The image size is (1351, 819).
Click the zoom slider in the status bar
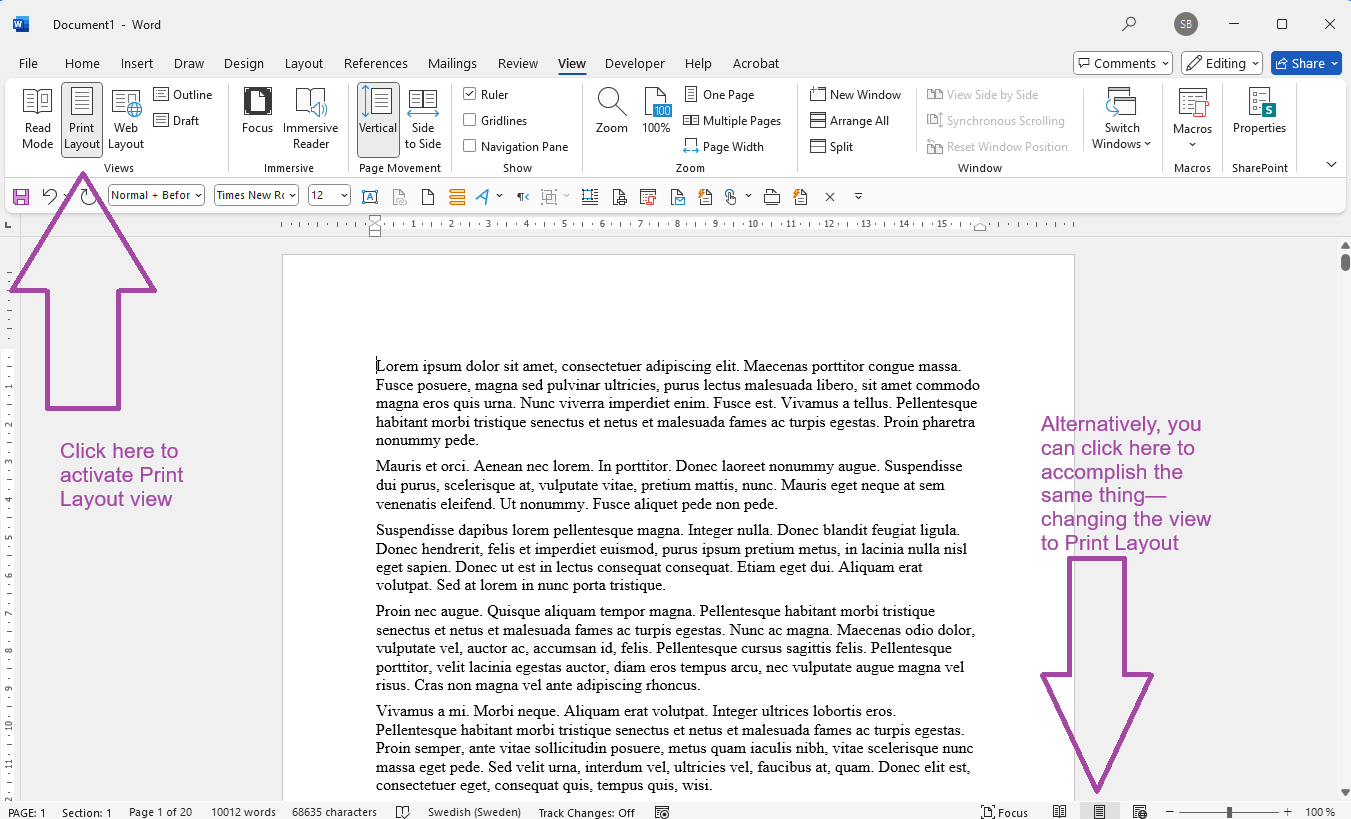pyautogui.click(x=1229, y=812)
